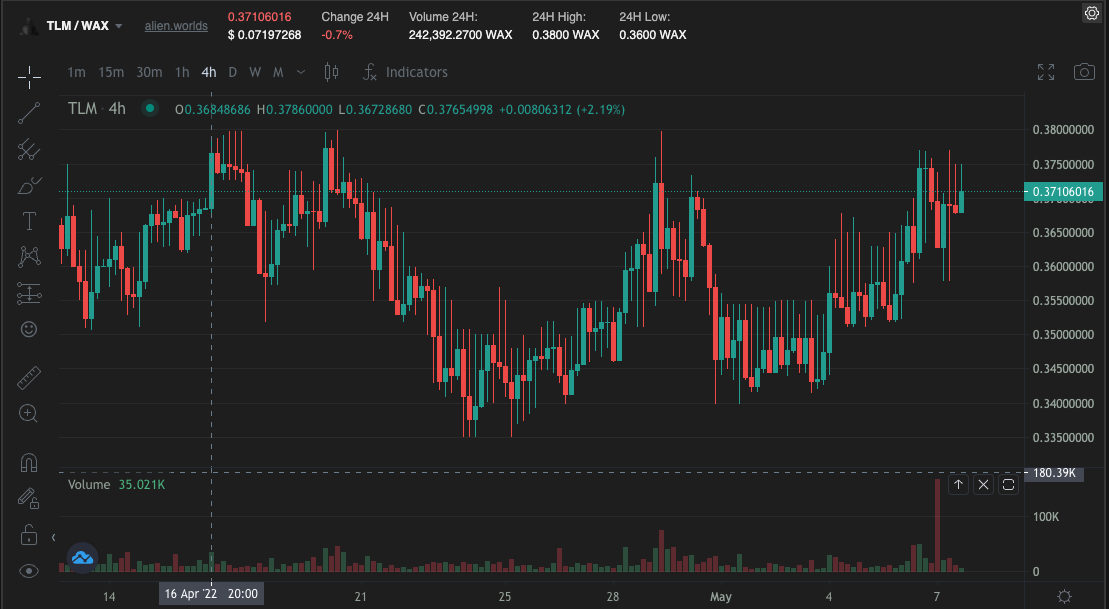Click current price label 0.37106016 on axis

click(1062, 192)
